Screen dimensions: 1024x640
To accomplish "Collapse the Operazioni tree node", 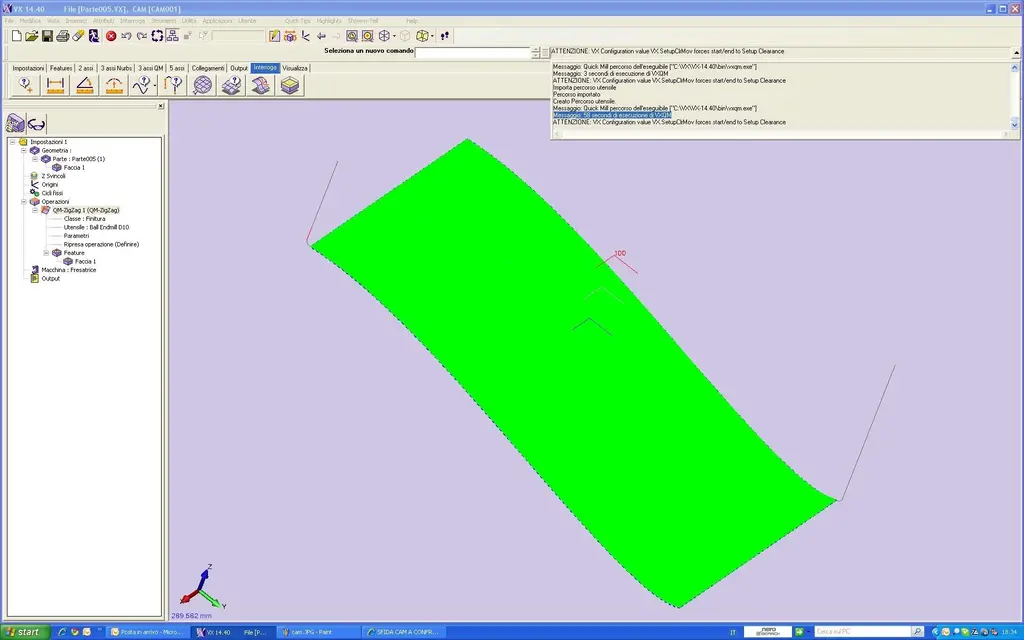I will tap(24, 202).
